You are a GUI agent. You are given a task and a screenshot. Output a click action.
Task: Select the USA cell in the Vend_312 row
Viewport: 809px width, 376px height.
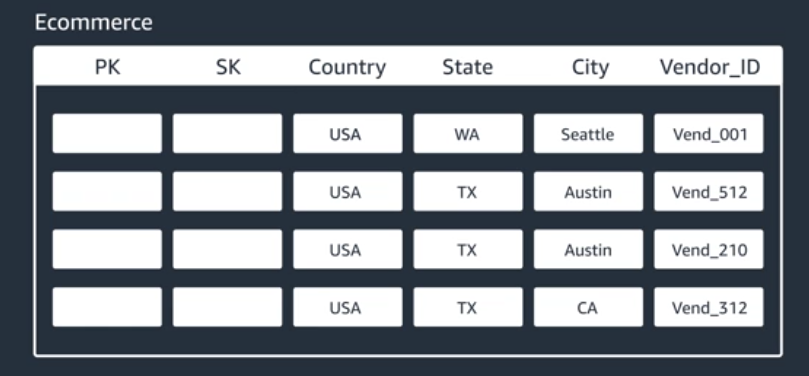click(x=348, y=307)
